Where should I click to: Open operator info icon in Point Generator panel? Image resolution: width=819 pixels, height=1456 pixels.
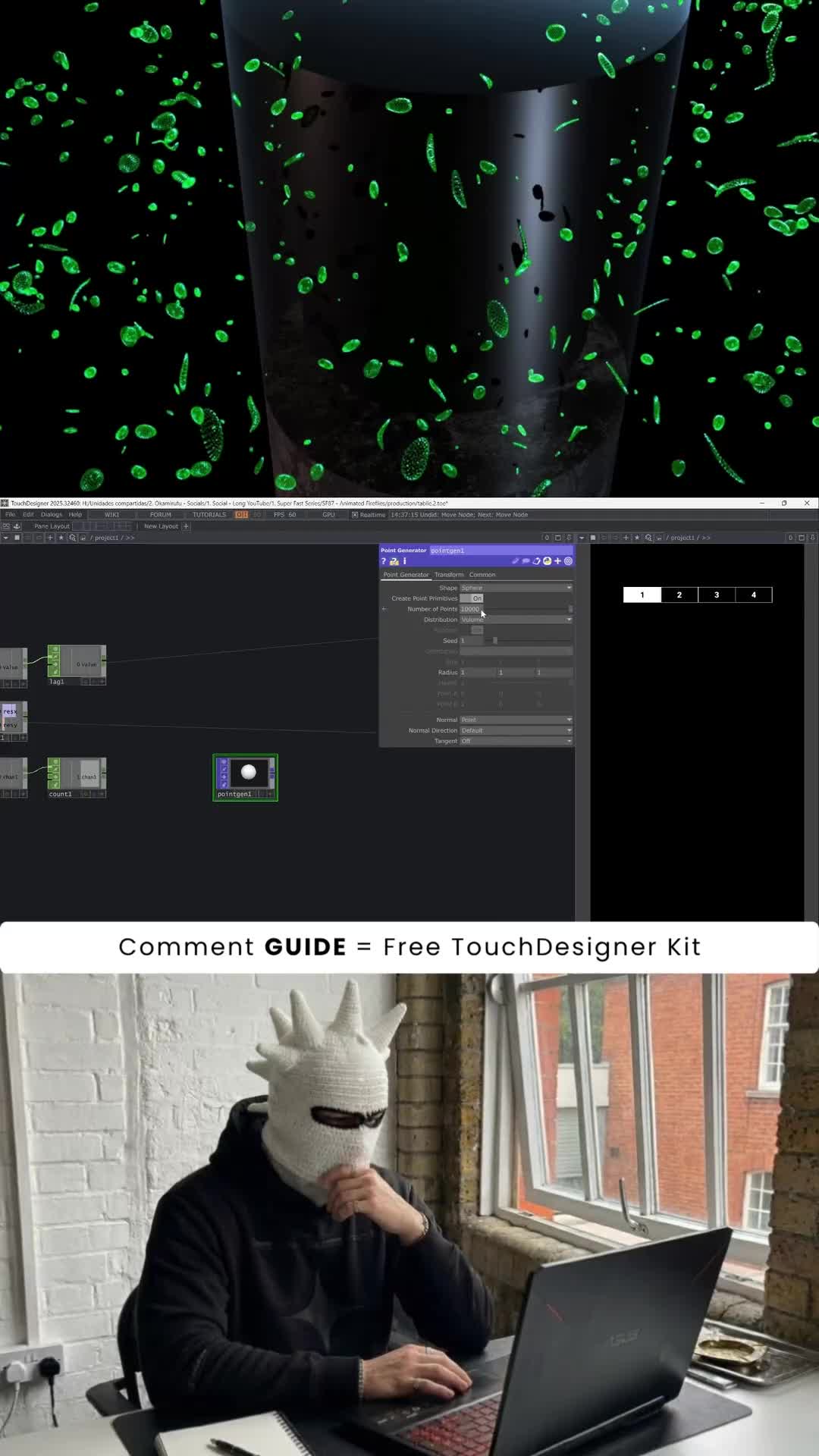405,561
